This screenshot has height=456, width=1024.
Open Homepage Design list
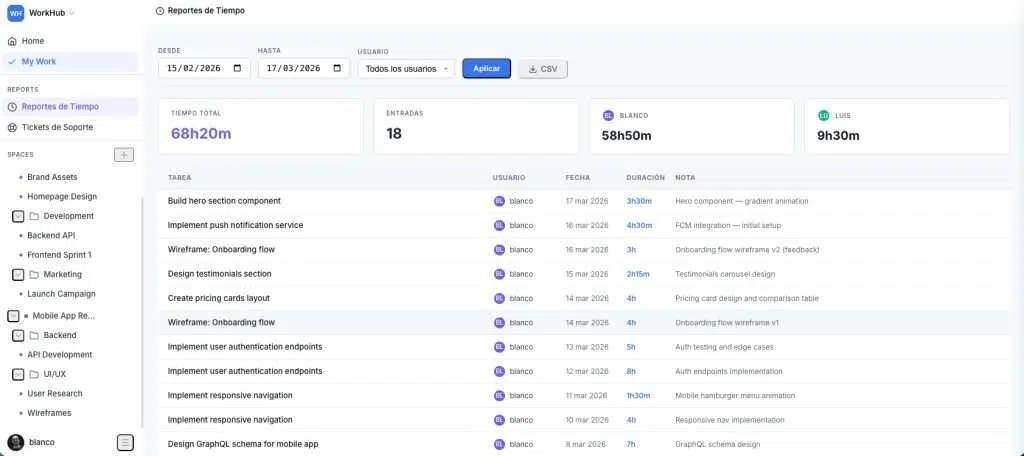62,196
